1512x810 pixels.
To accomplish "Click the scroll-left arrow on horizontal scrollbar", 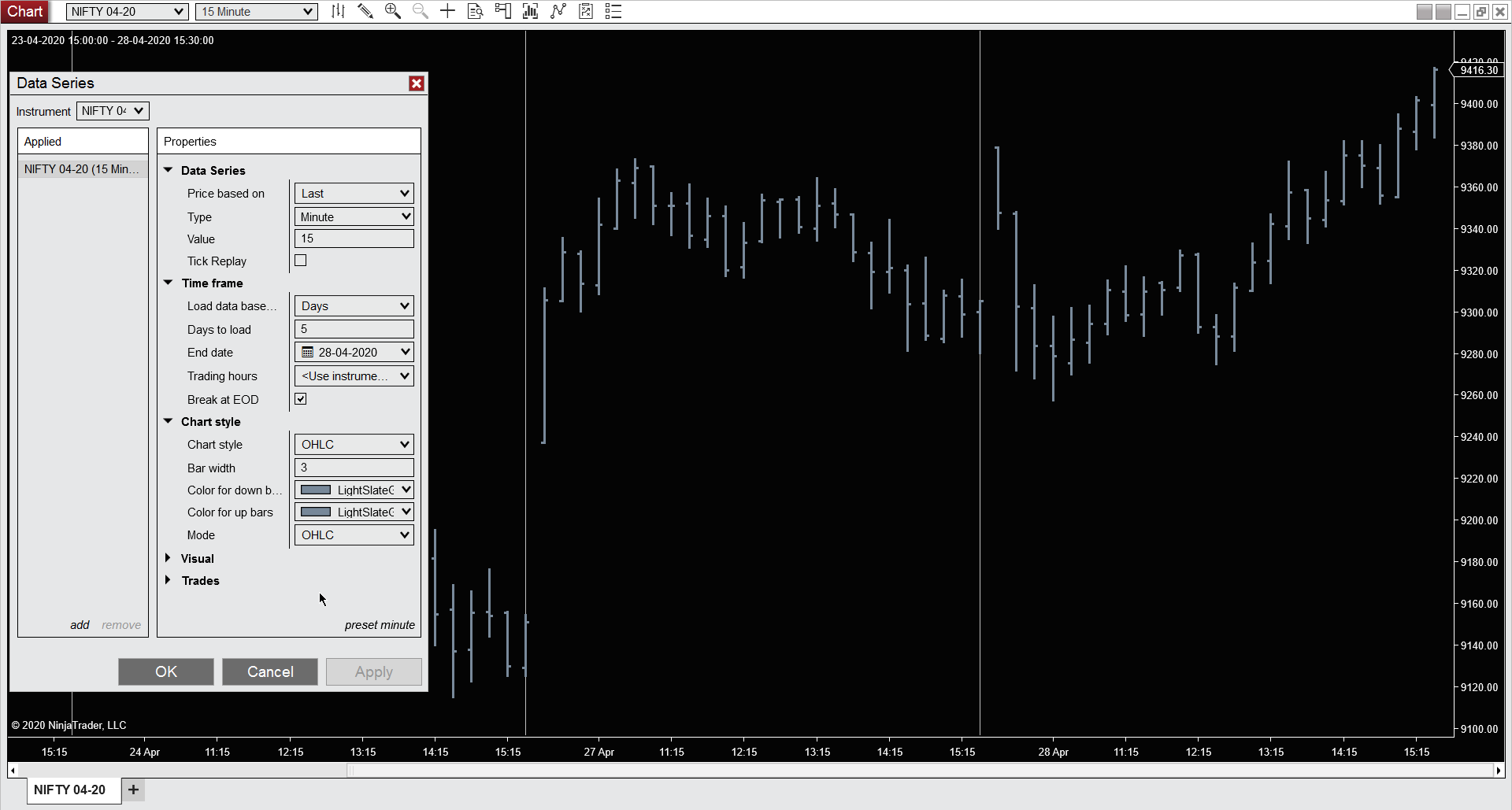I will pyautogui.click(x=13, y=771).
